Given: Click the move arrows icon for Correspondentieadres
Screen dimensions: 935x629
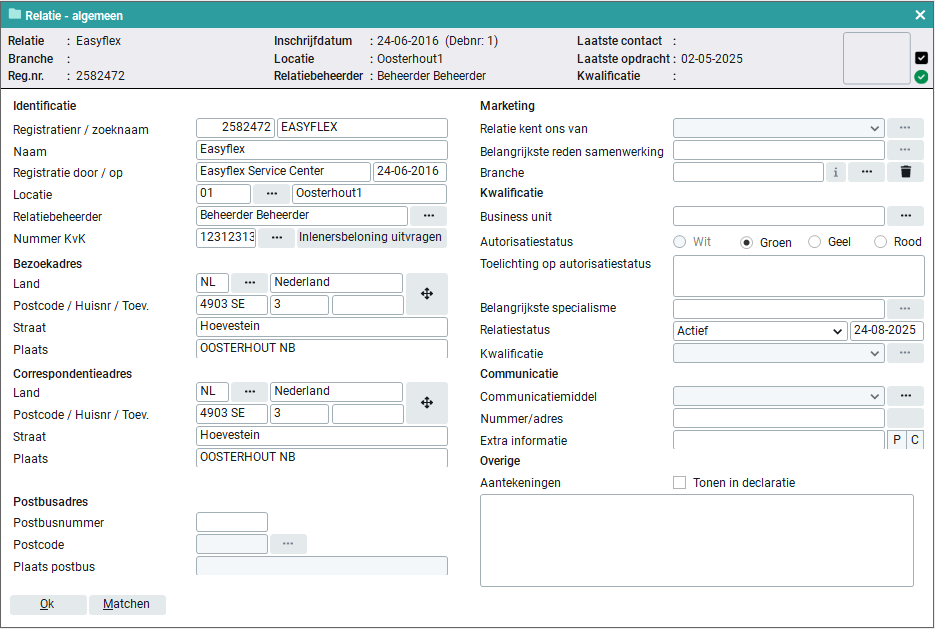Looking at the screenshot, I should 427,403.
